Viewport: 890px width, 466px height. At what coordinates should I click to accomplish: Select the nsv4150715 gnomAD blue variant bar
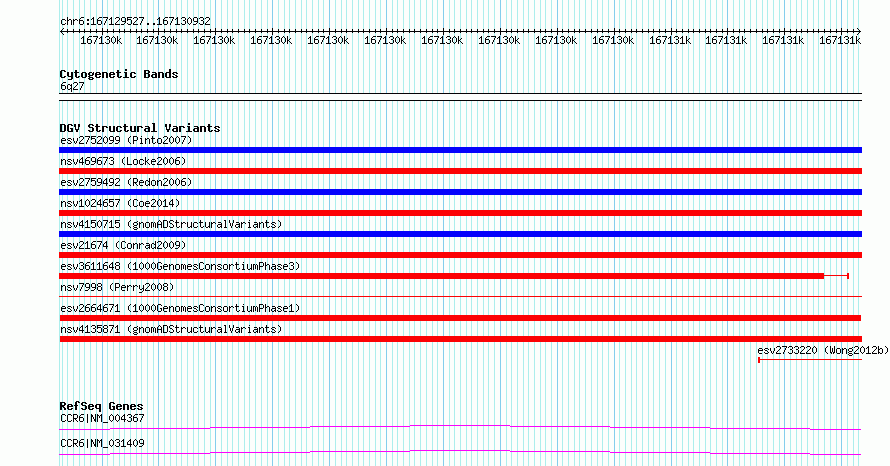pyautogui.click(x=460, y=234)
